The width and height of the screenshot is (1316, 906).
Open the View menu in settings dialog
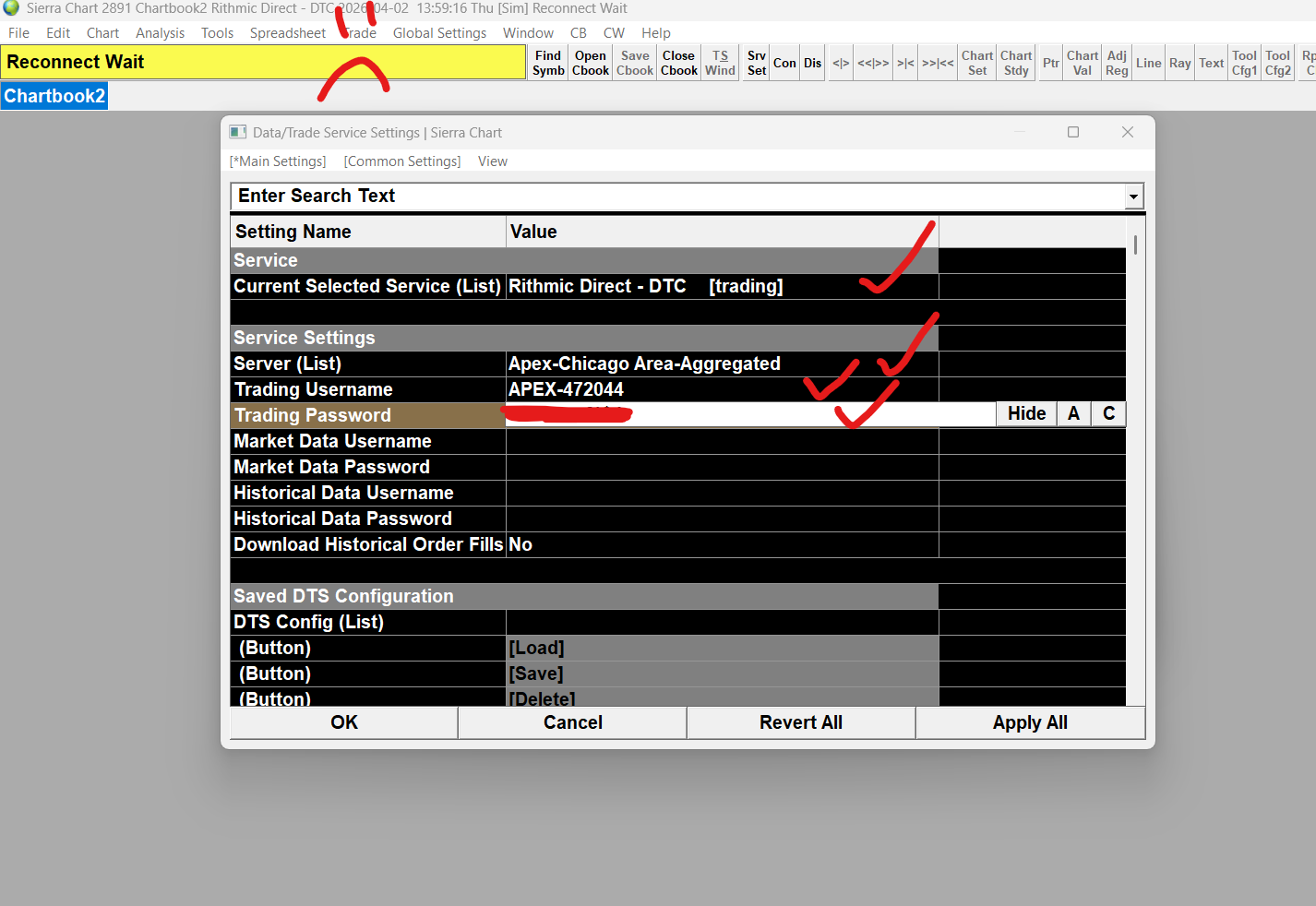coord(493,161)
